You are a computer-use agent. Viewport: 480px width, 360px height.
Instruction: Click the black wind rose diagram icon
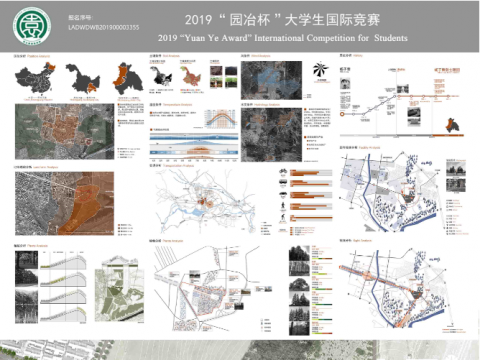pos(321,70)
